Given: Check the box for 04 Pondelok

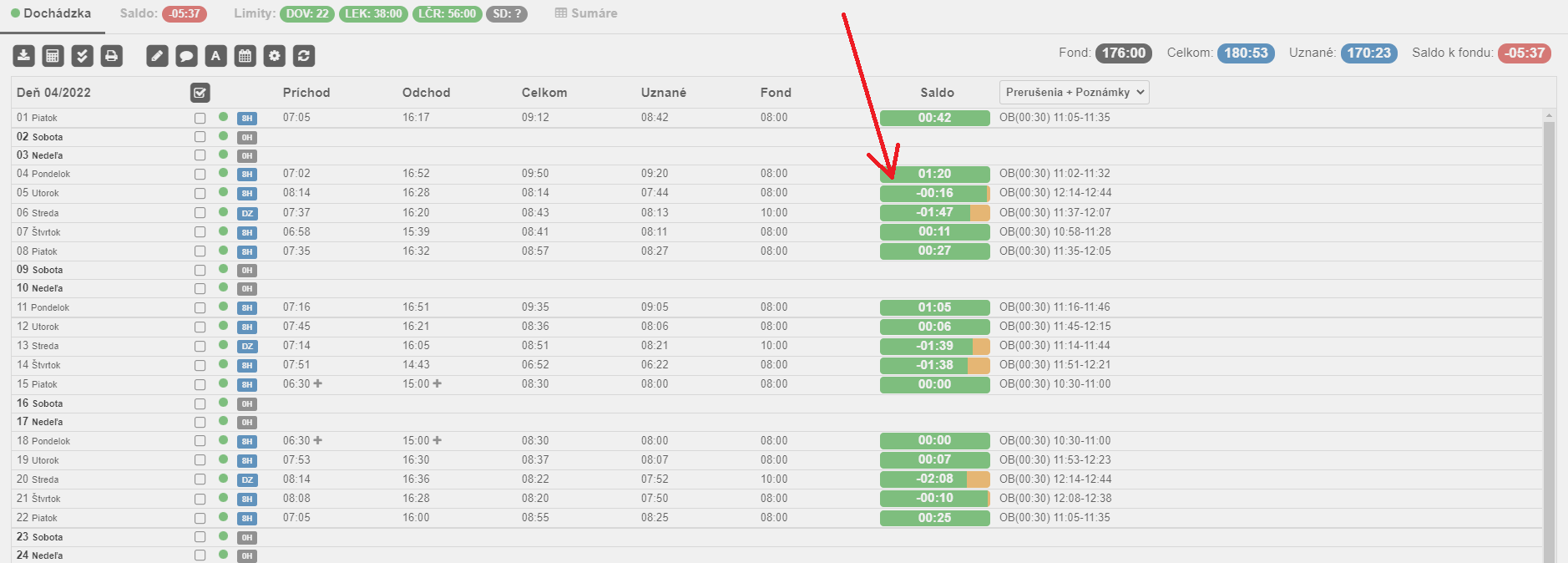Looking at the screenshot, I should pos(200,175).
